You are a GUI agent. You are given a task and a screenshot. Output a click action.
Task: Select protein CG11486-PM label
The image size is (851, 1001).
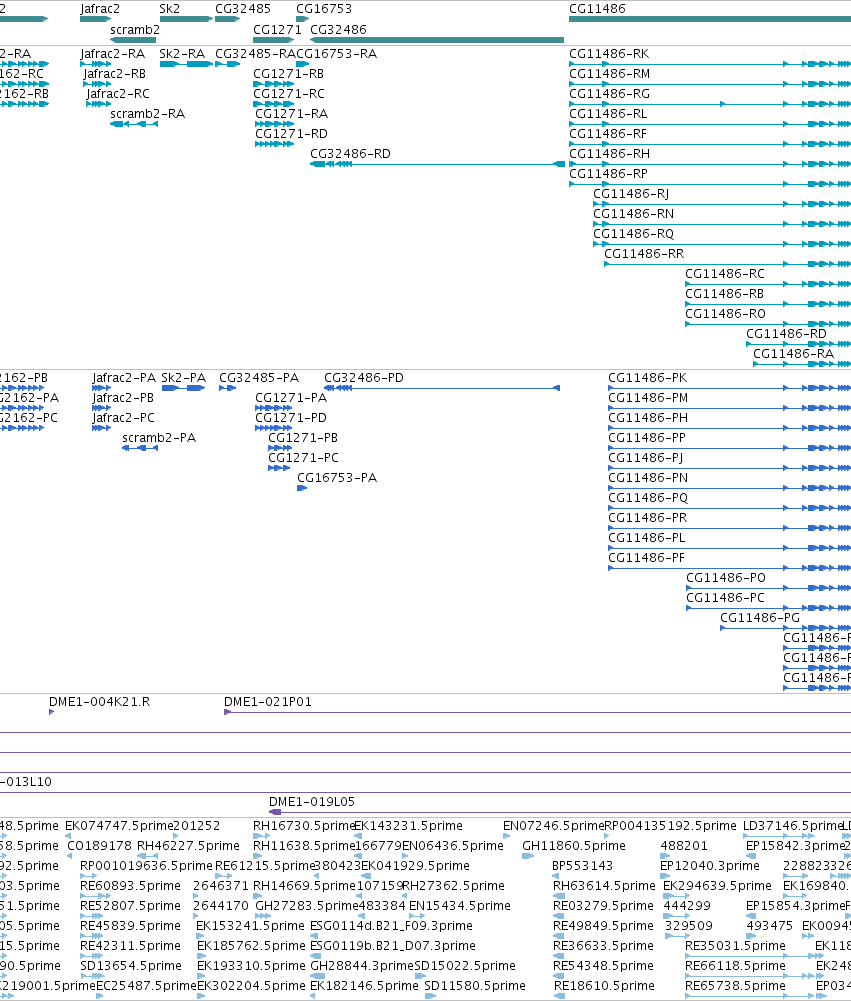coord(648,398)
